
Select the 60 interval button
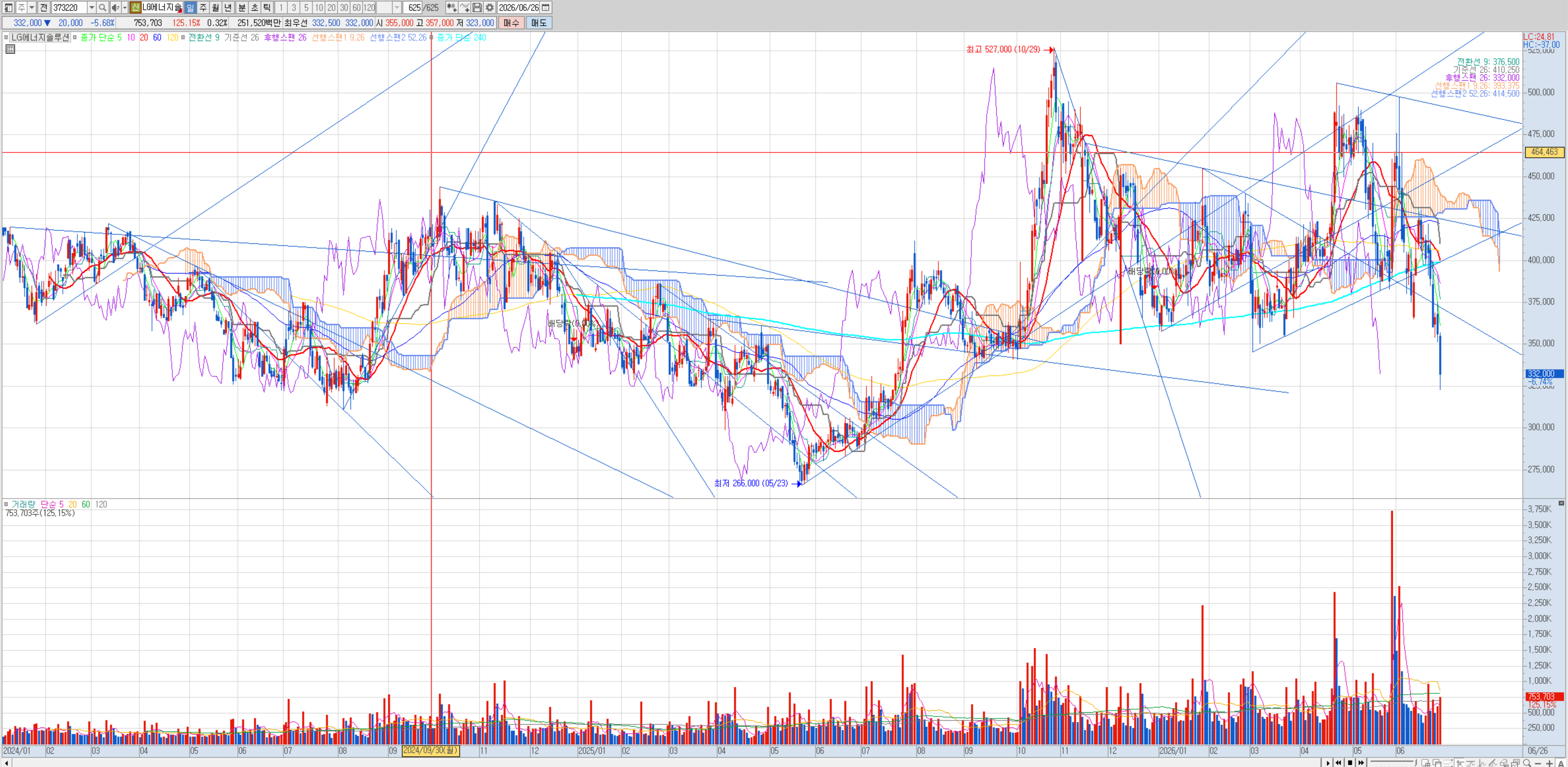tap(357, 7)
